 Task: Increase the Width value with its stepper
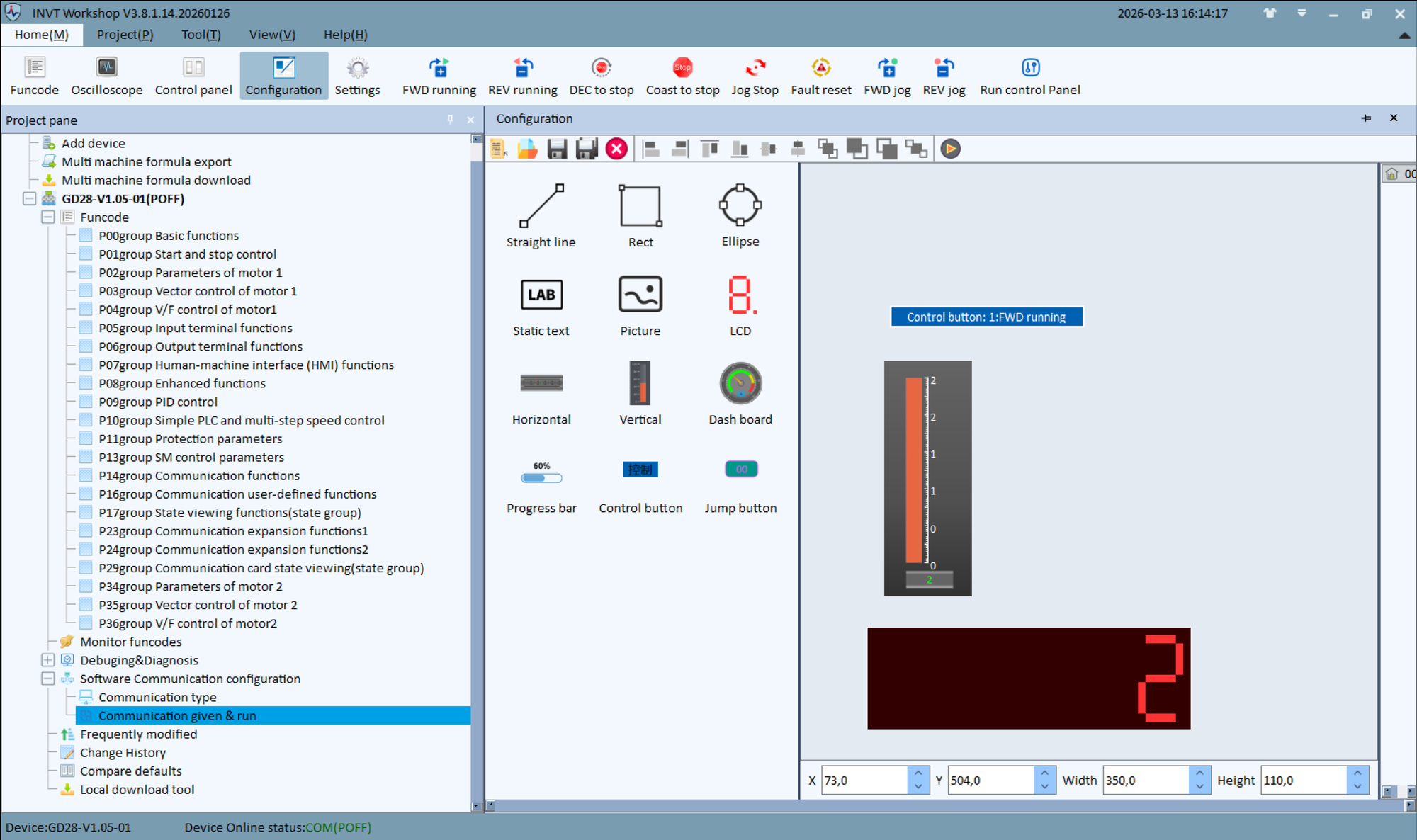point(1198,774)
